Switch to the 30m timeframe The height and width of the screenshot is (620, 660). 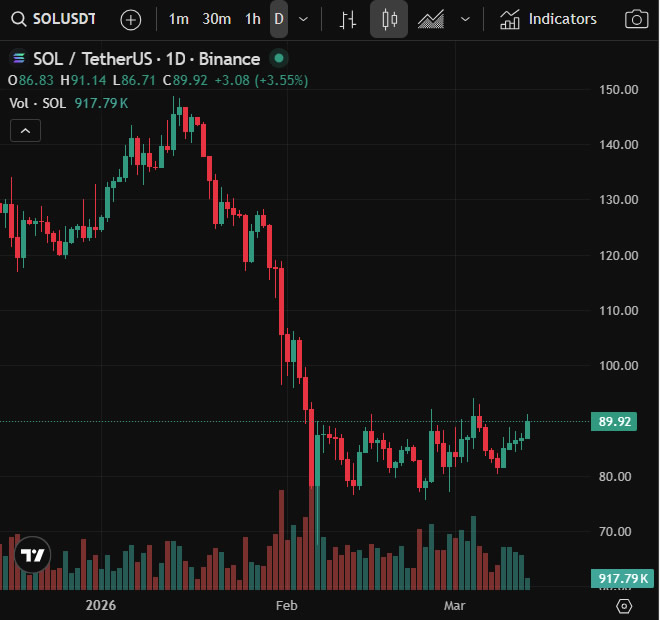coord(216,19)
